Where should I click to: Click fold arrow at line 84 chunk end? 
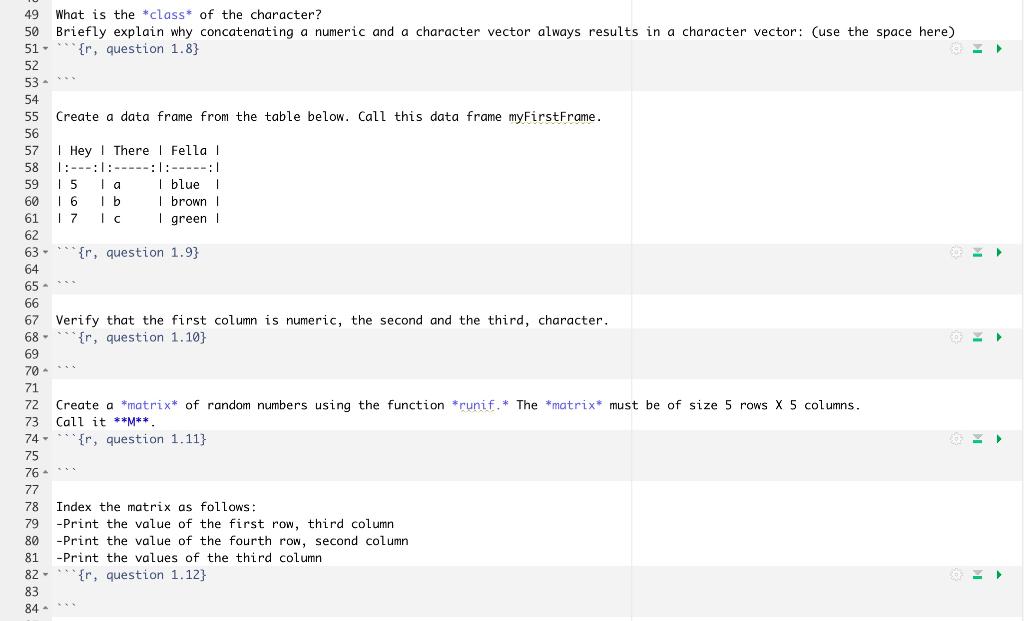tap(45, 609)
